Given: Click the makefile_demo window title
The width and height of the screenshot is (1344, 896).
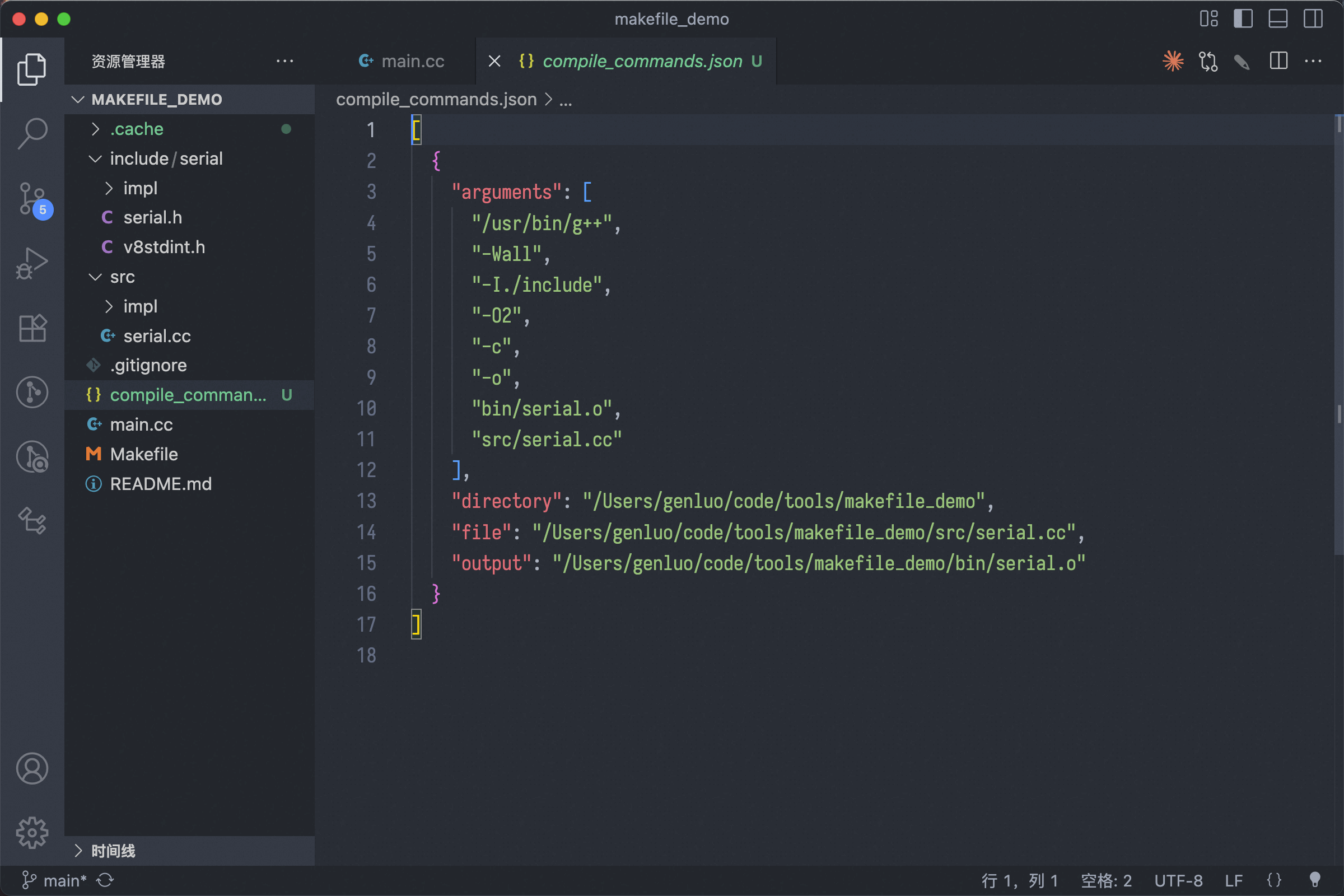Looking at the screenshot, I should 672,19.
